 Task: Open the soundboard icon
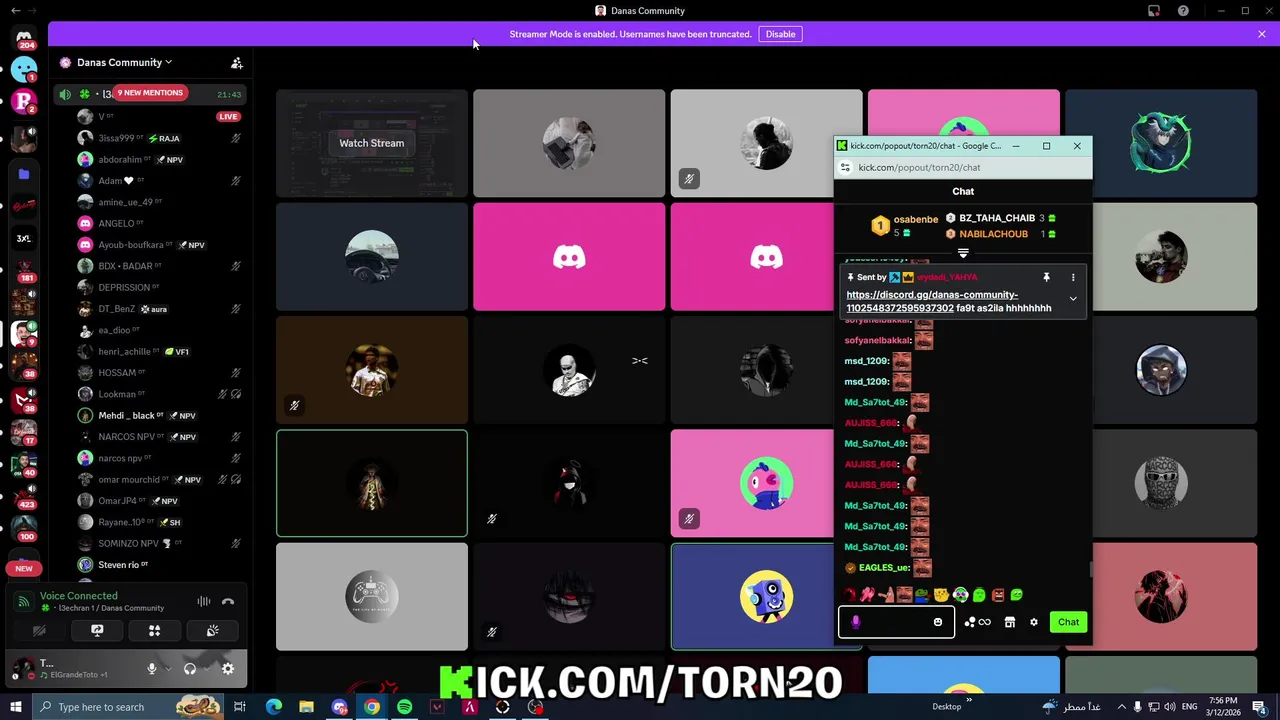212,631
